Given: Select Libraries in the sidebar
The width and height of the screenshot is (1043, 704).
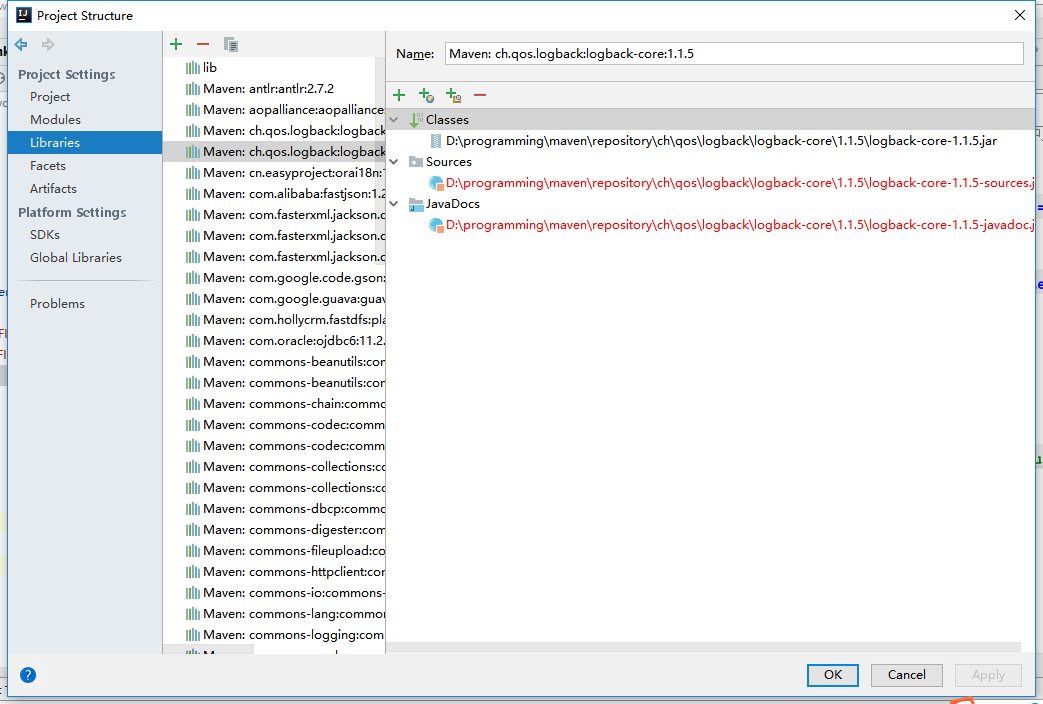Looking at the screenshot, I should tap(84, 142).
